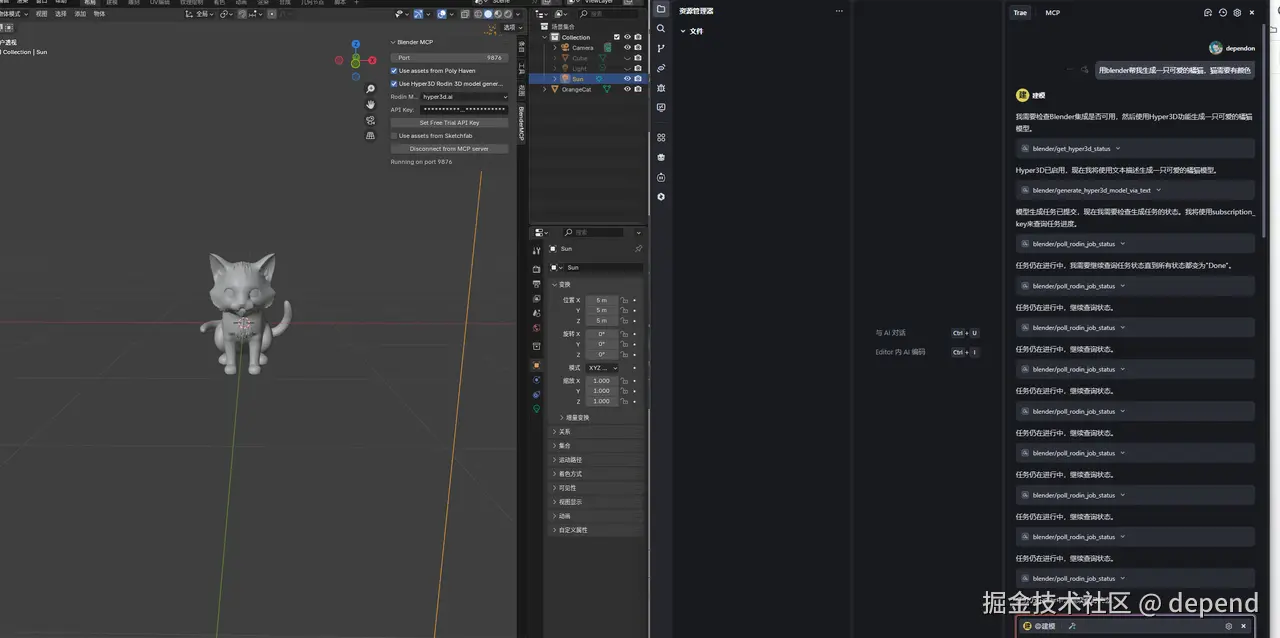Open rotation mode XYZ dropdown
The width and height of the screenshot is (1280, 638).
click(x=602, y=368)
